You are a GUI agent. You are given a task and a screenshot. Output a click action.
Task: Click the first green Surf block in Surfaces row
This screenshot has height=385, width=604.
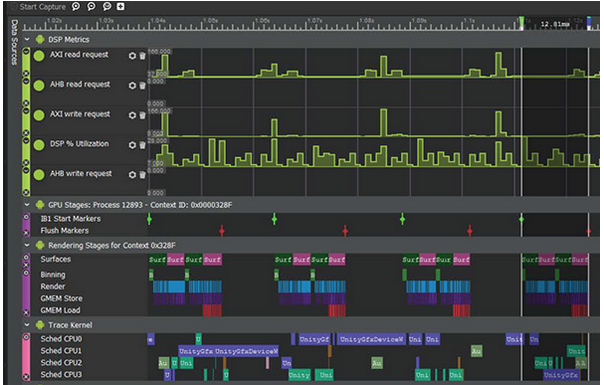click(158, 259)
